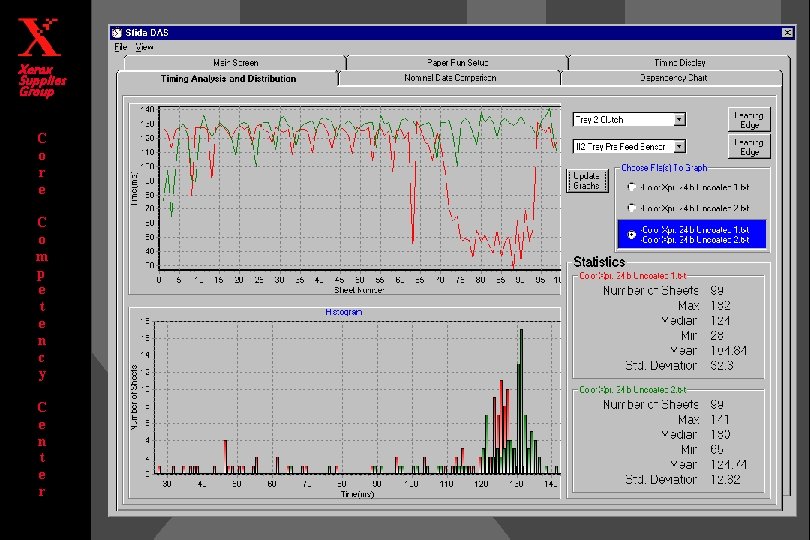Select the Timing Analysis and Distribution tab
Viewport: 810px width, 540px height.
pos(228,78)
